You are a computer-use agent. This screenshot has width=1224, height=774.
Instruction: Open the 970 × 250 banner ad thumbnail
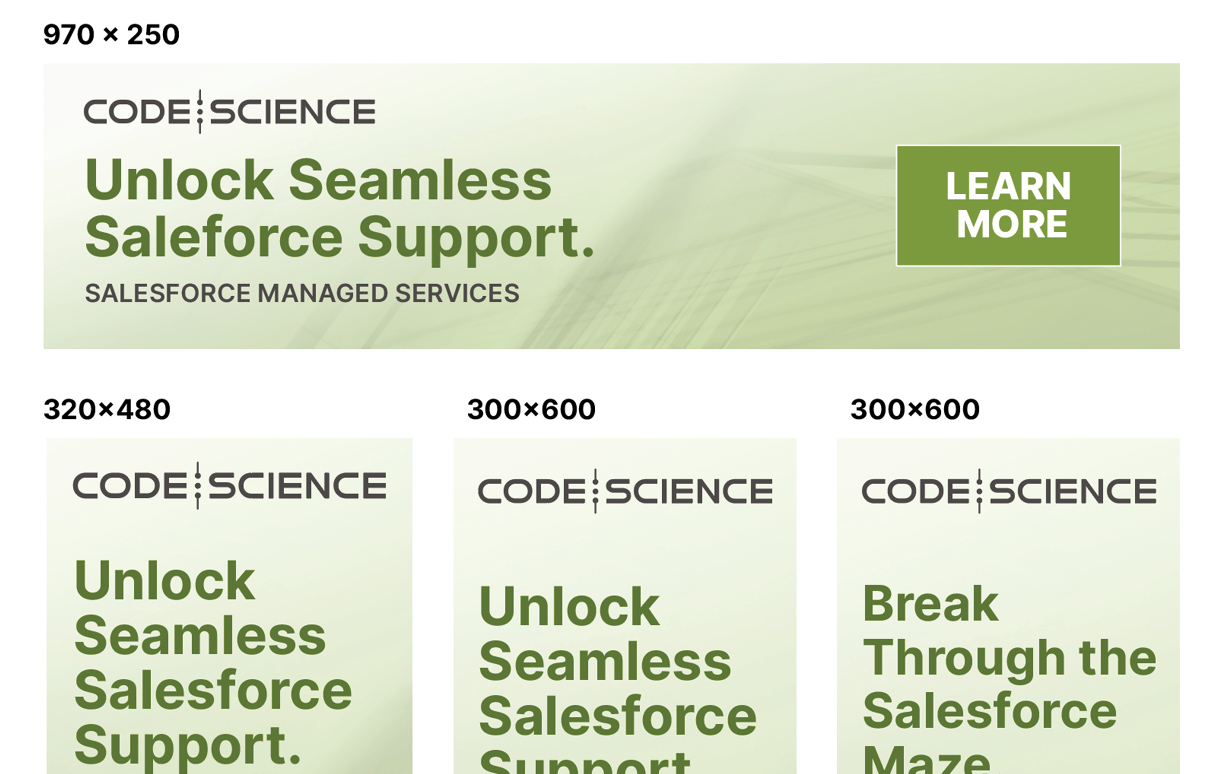611,206
